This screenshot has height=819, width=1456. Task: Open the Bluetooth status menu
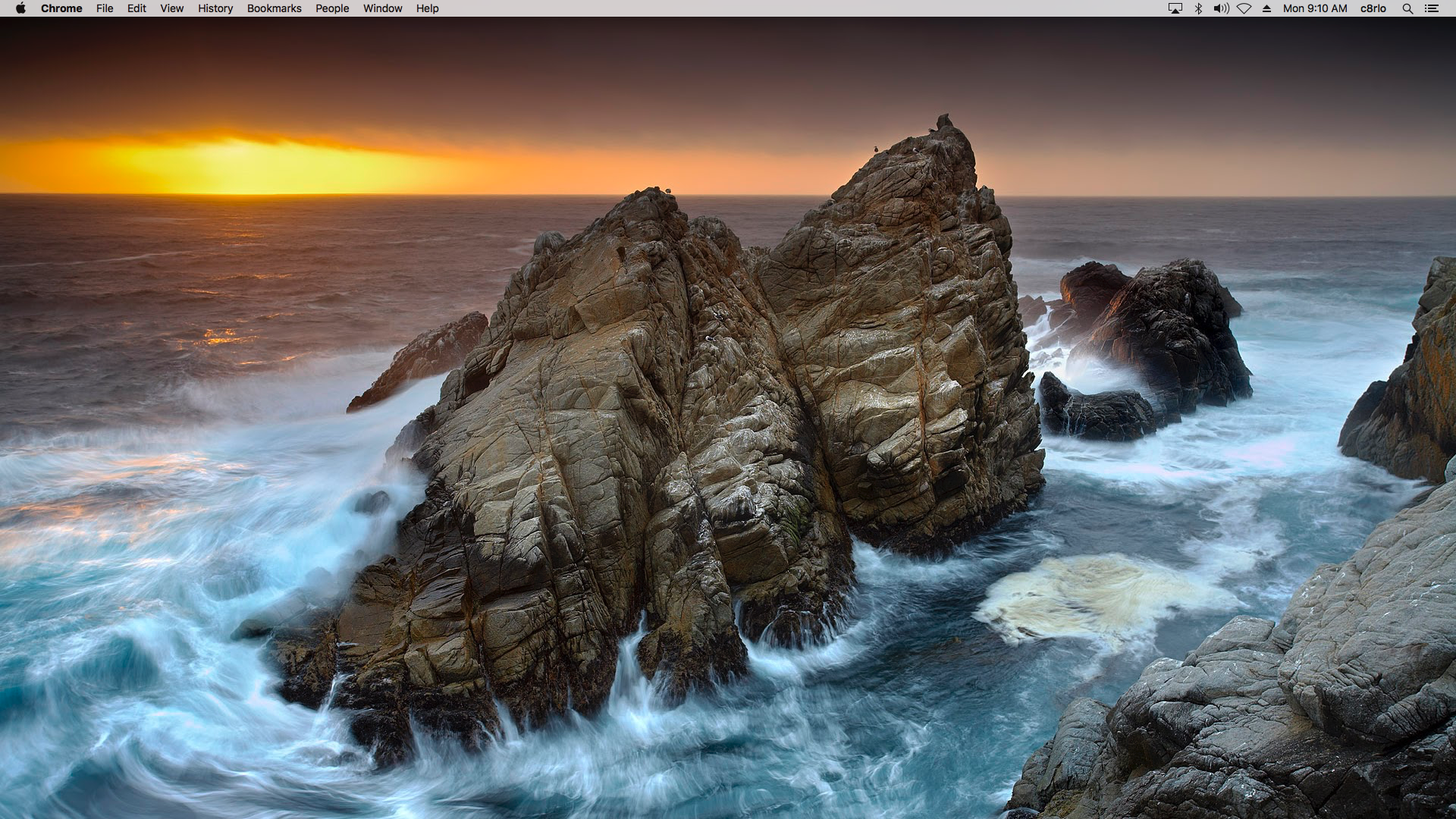pos(1198,8)
